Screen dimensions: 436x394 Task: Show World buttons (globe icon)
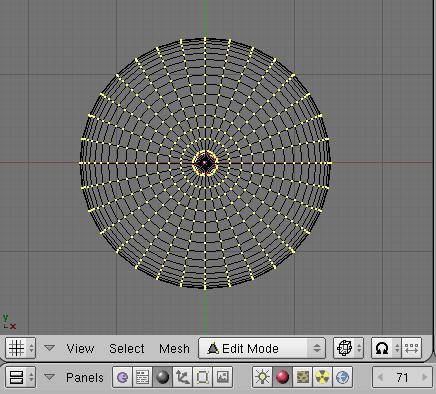[342, 377]
